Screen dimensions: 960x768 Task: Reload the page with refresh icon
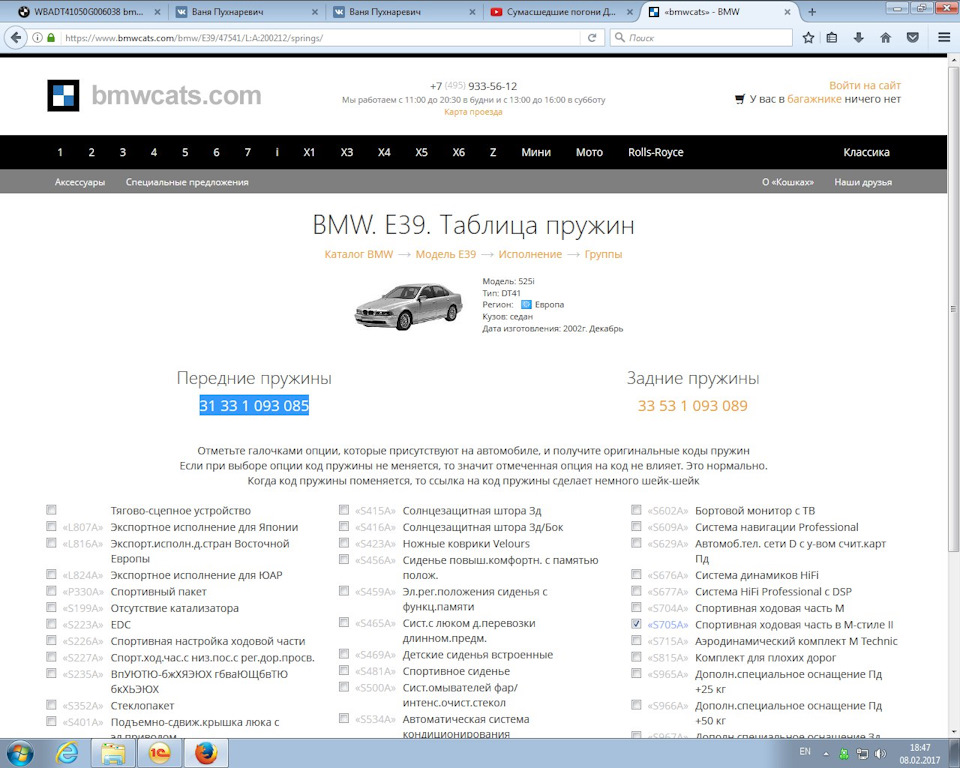tap(591, 38)
